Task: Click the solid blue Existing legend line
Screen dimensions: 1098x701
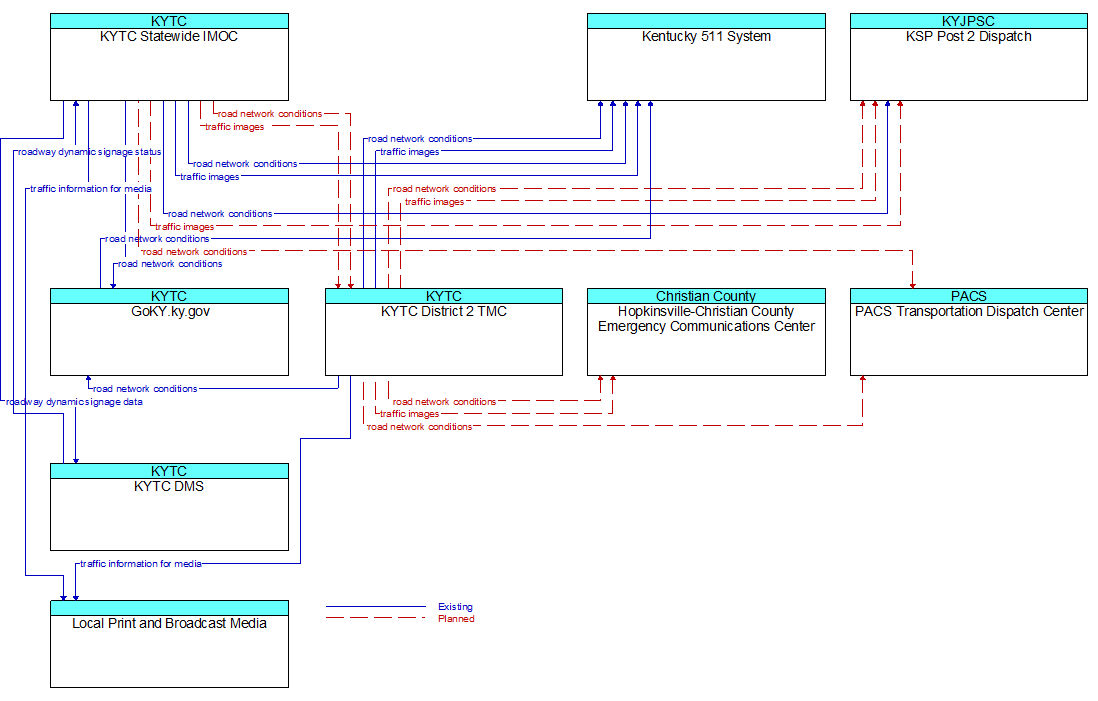Action: click(375, 606)
